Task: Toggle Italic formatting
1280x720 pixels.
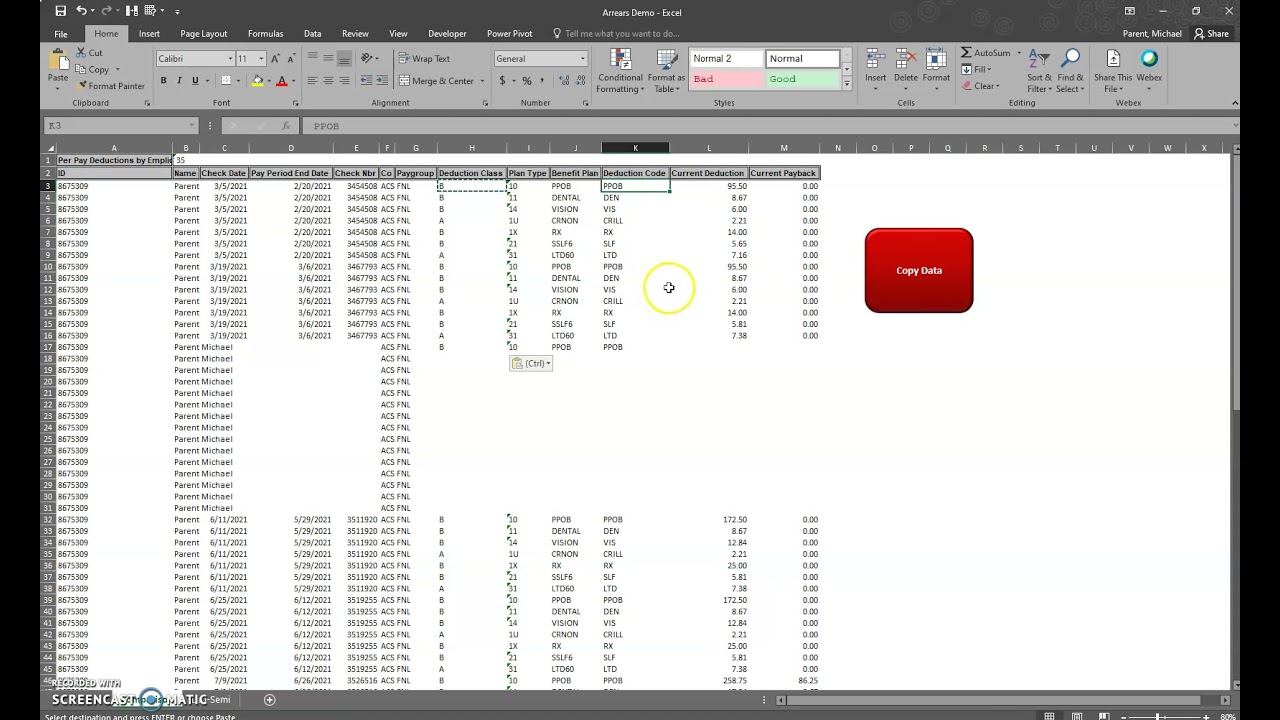Action: [x=179, y=81]
